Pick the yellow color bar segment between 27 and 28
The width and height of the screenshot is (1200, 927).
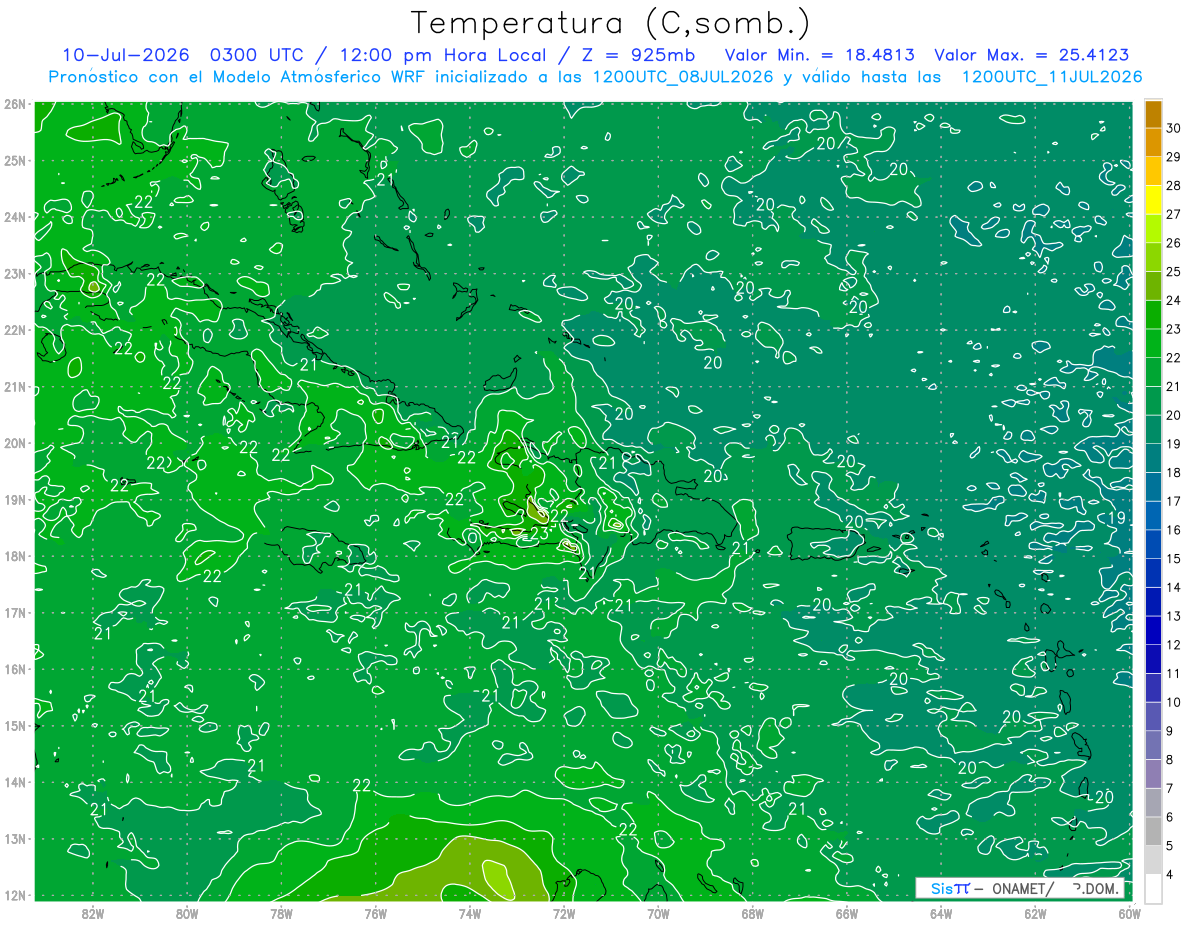coord(1153,200)
